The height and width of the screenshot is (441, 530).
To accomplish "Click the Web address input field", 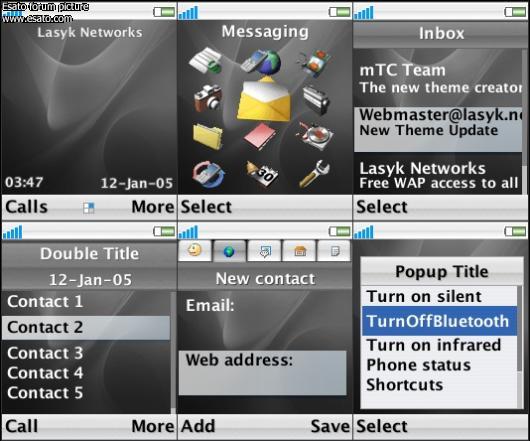I will pyautogui.click(x=263, y=373).
